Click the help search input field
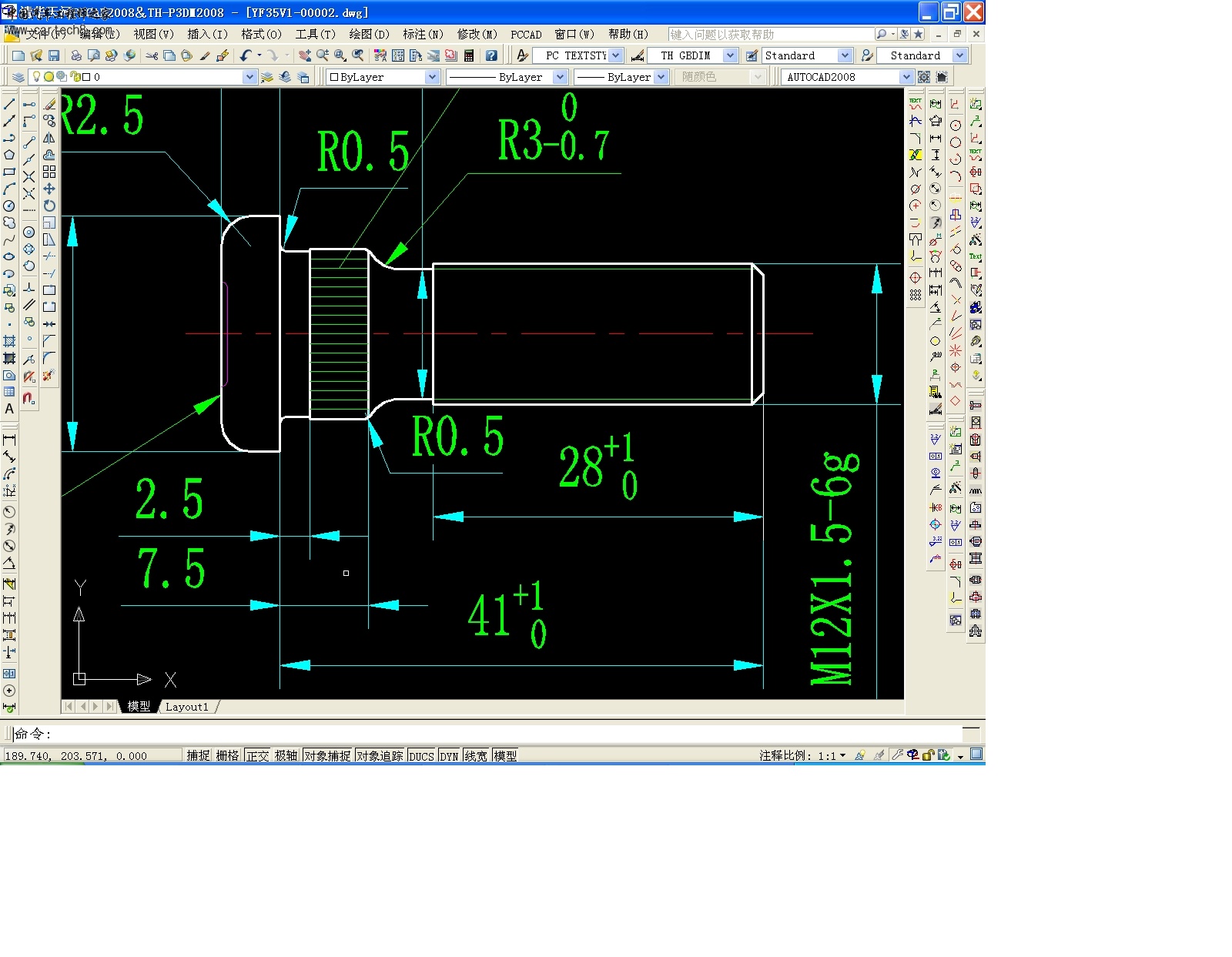Screen dimensions: 1232x957 pos(772,34)
